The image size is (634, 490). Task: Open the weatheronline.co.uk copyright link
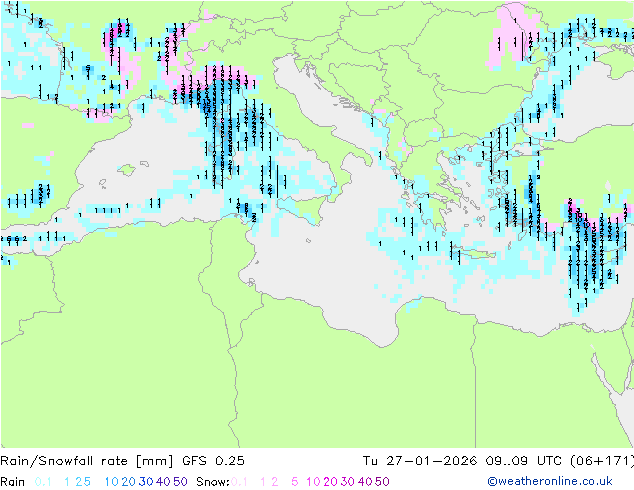[x=550, y=481]
